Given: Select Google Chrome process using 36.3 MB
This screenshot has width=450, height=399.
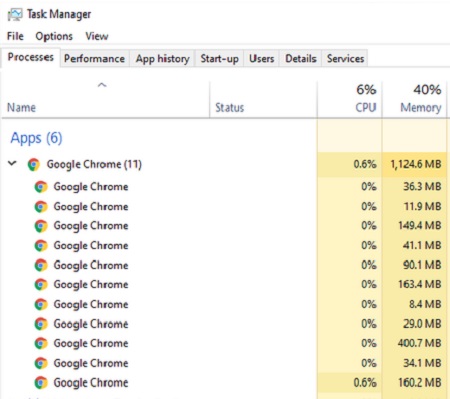Looking at the screenshot, I should click(x=91, y=187).
